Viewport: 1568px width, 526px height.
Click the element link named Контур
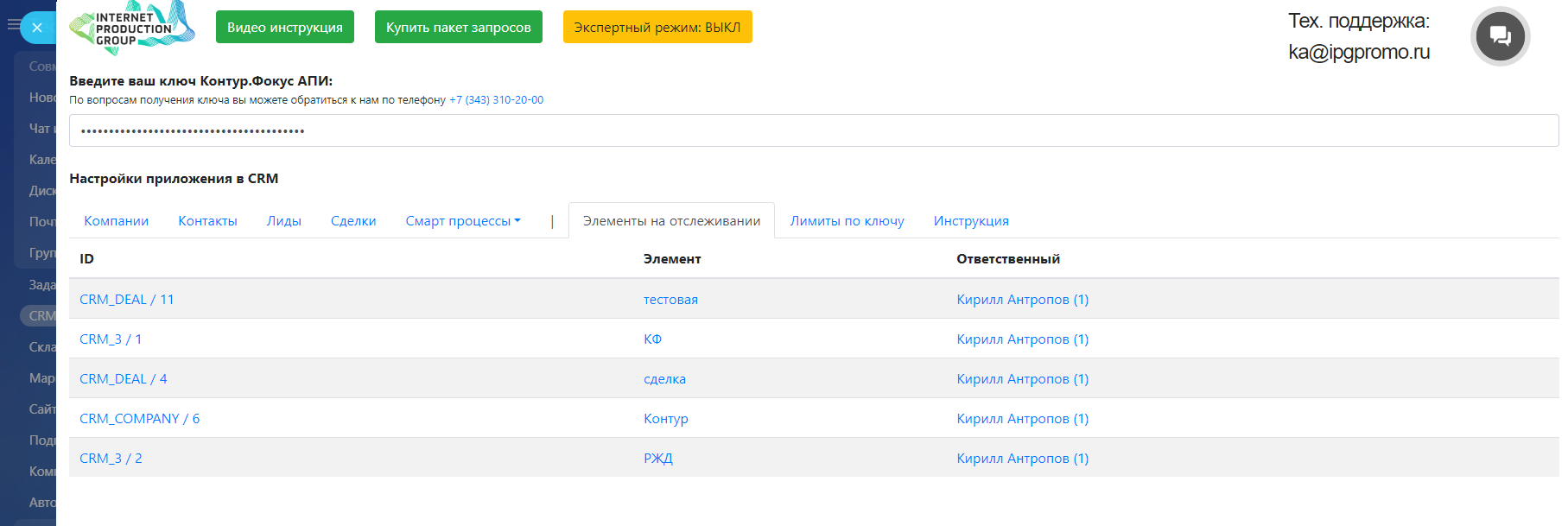pyautogui.click(x=665, y=419)
